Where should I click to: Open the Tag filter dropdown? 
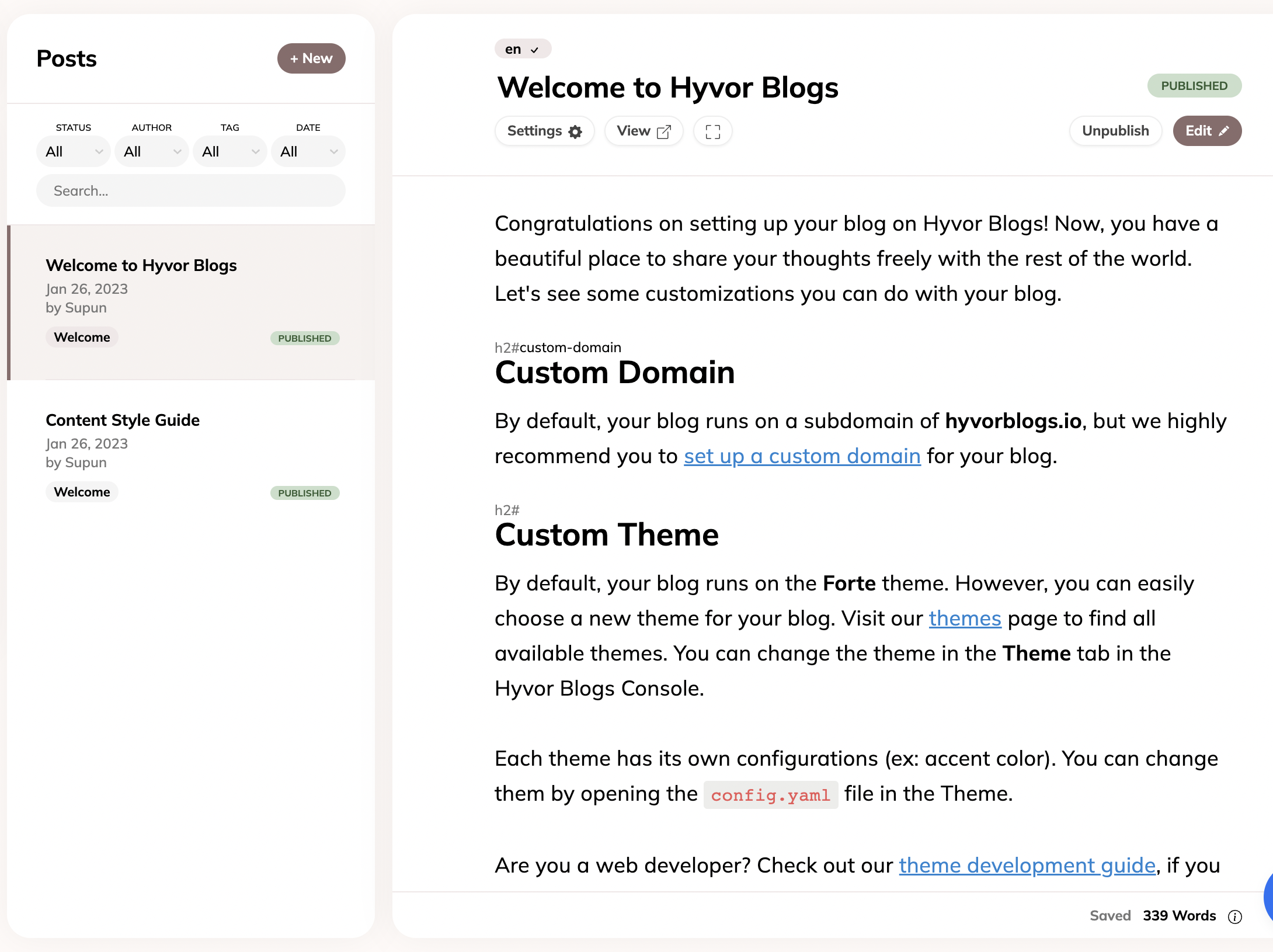(x=230, y=152)
